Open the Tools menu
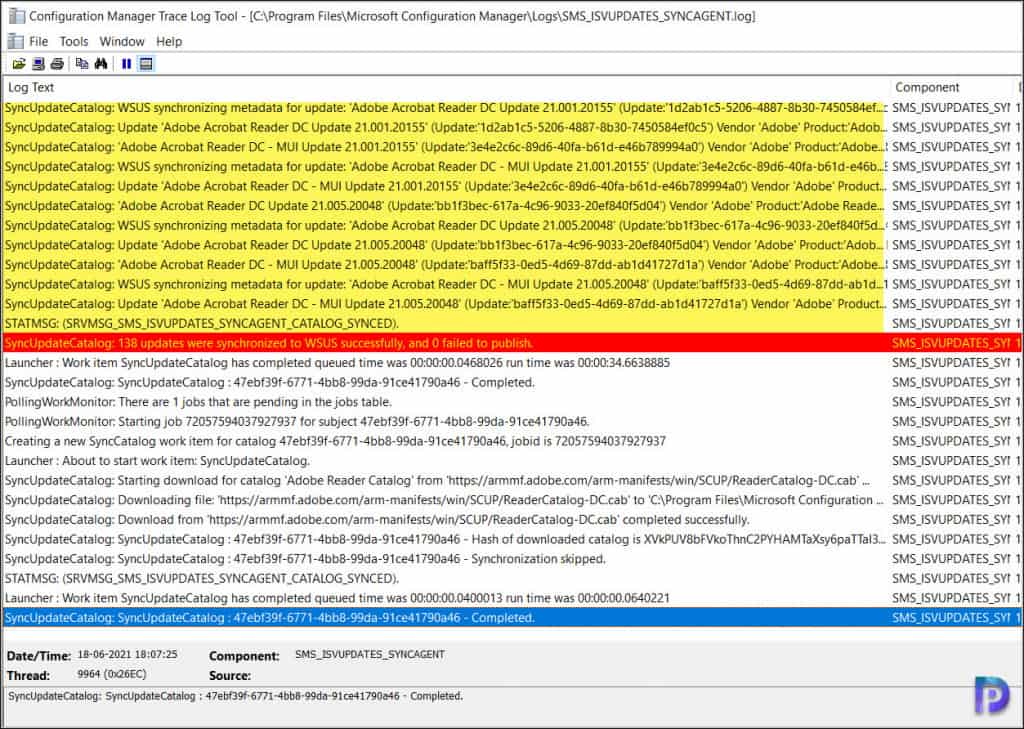The image size is (1024, 729). click(74, 41)
